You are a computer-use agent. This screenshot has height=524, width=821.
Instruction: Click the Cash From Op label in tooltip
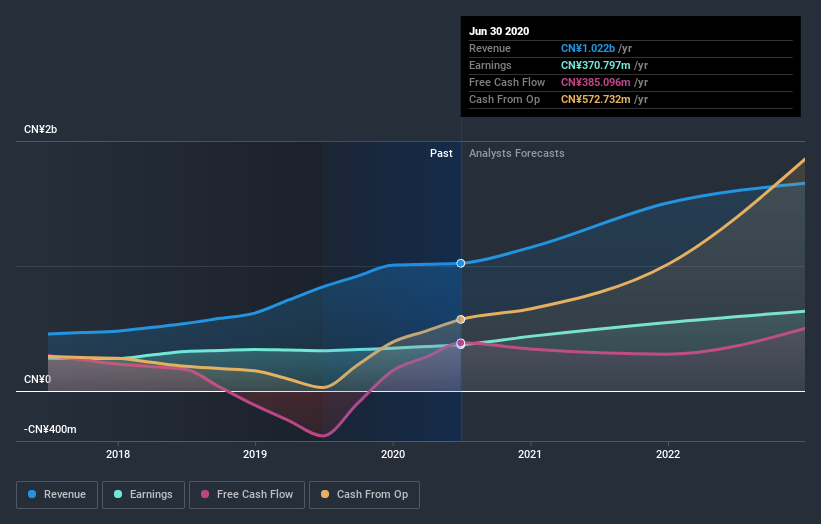point(504,99)
